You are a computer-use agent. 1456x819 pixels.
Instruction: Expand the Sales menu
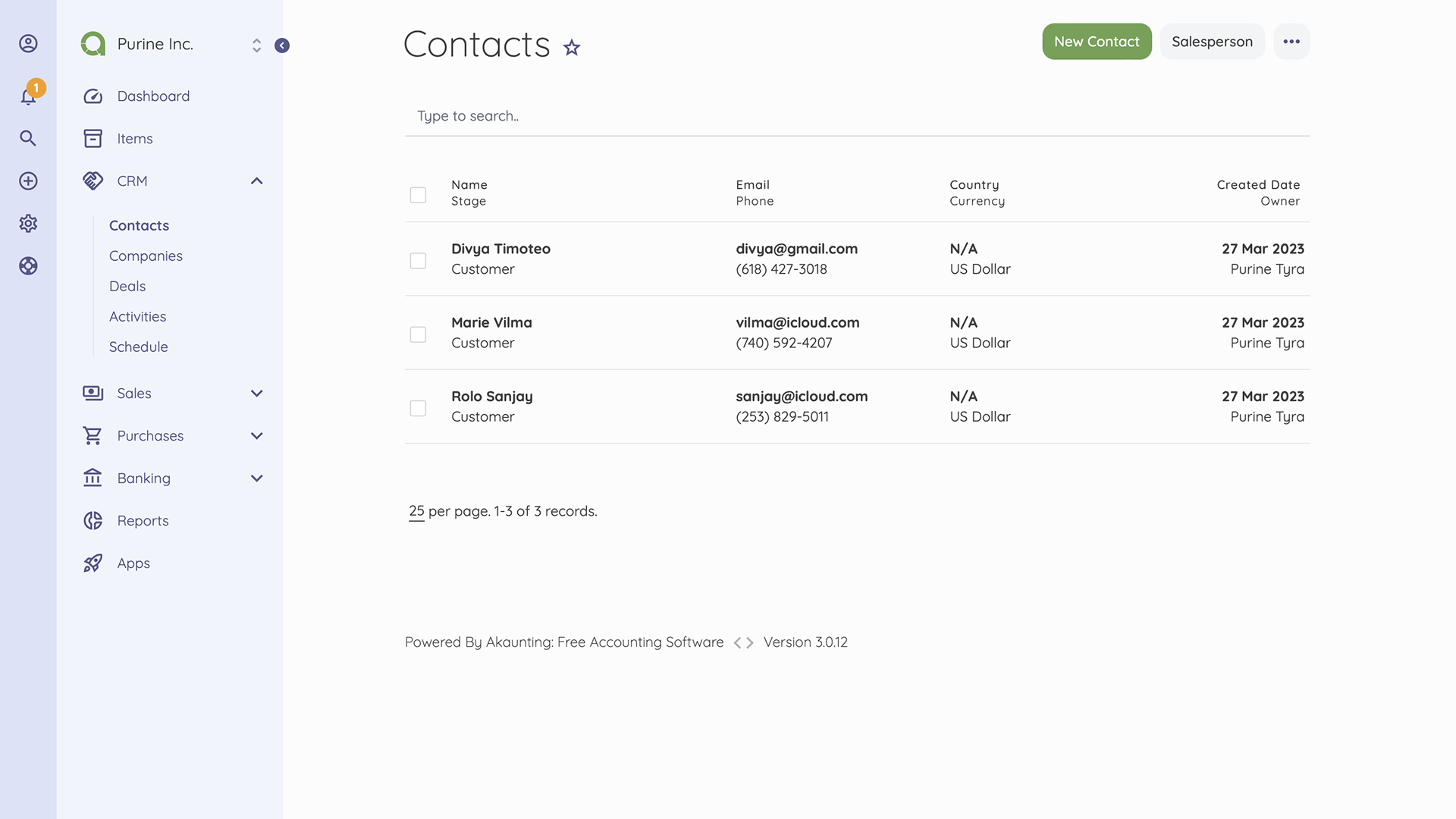tap(256, 394)
